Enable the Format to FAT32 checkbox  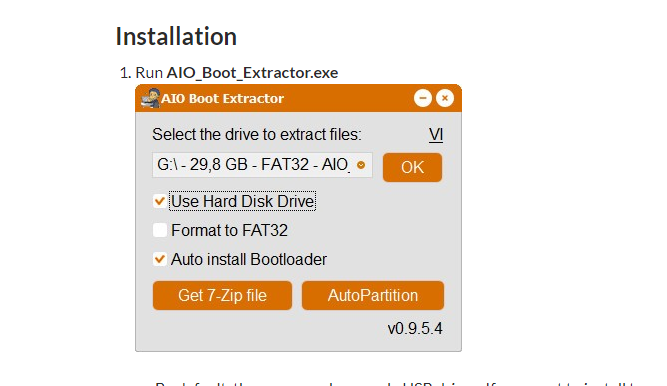coord(160,230)
